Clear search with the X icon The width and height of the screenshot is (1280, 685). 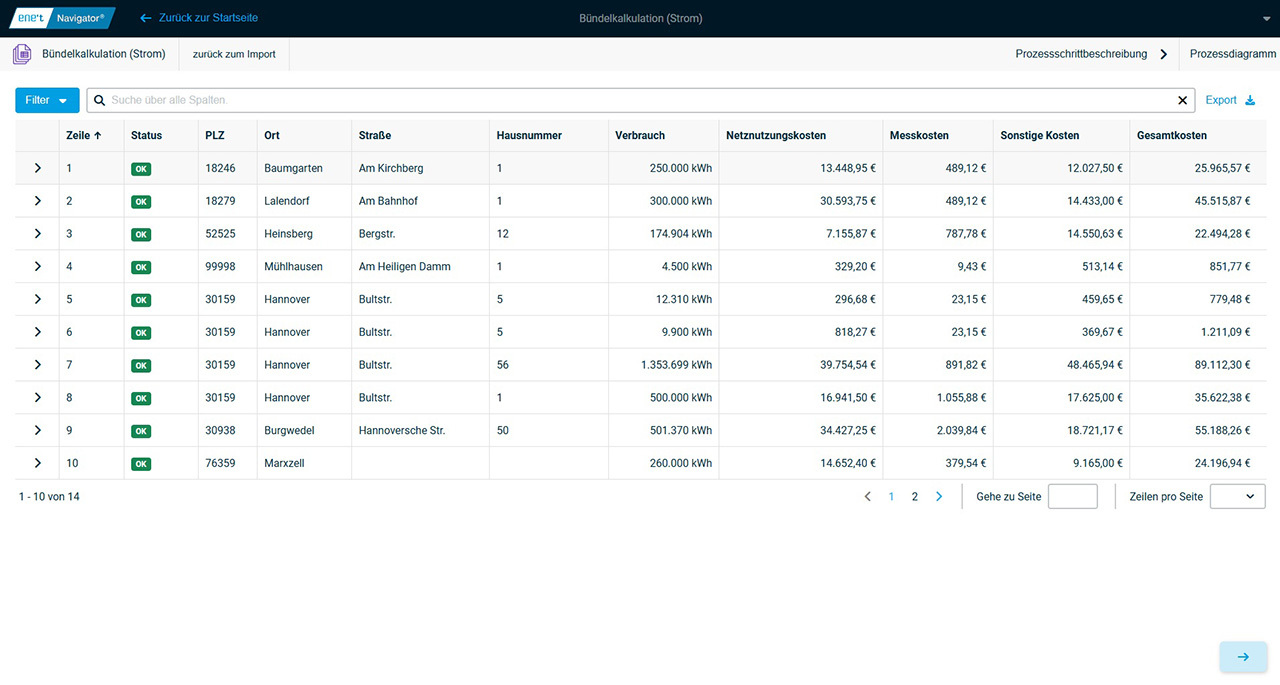pyautogui.click(x=1183, y=100)
